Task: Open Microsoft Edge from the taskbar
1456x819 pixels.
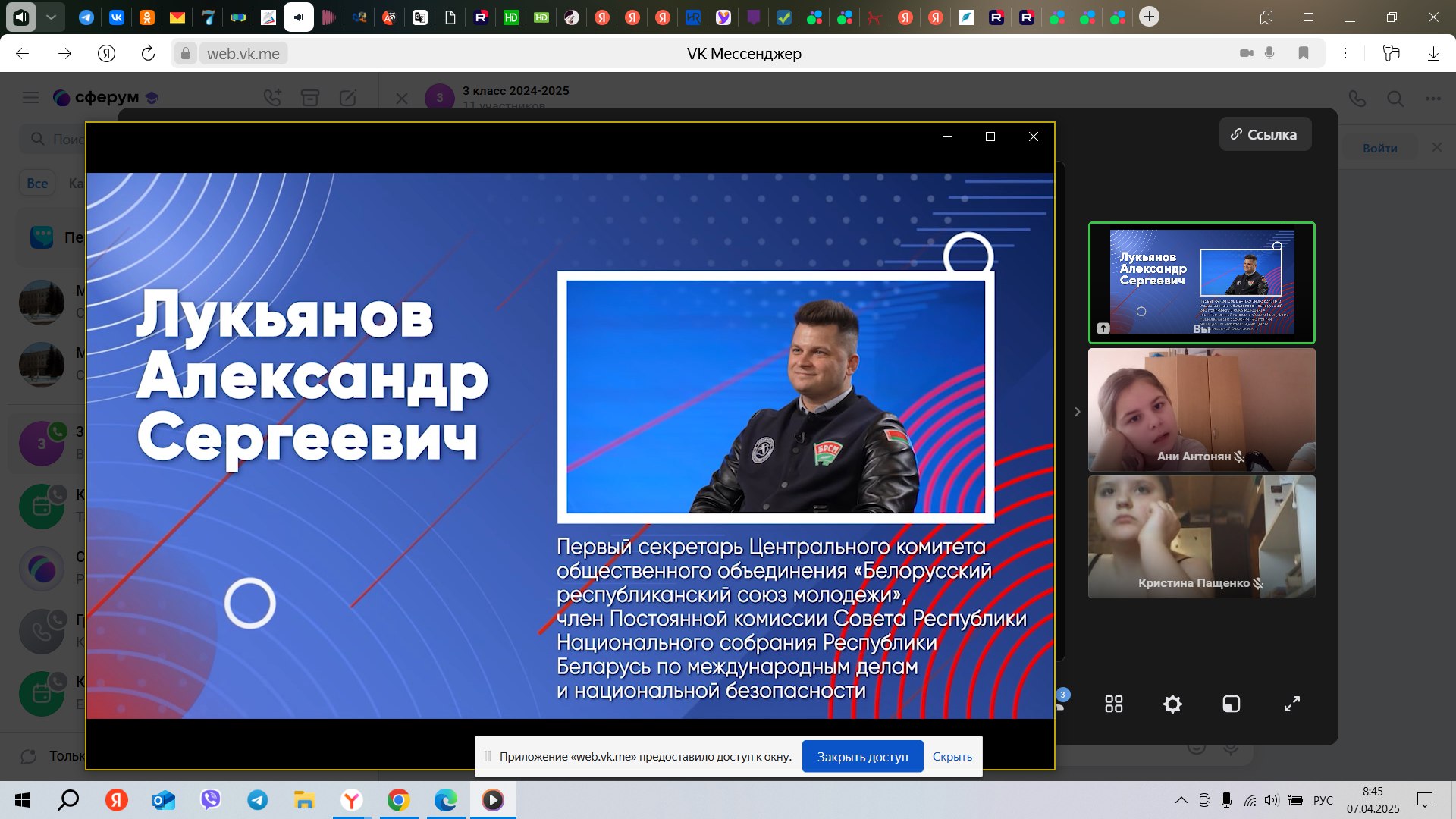Action: click(x=445, y=800)
